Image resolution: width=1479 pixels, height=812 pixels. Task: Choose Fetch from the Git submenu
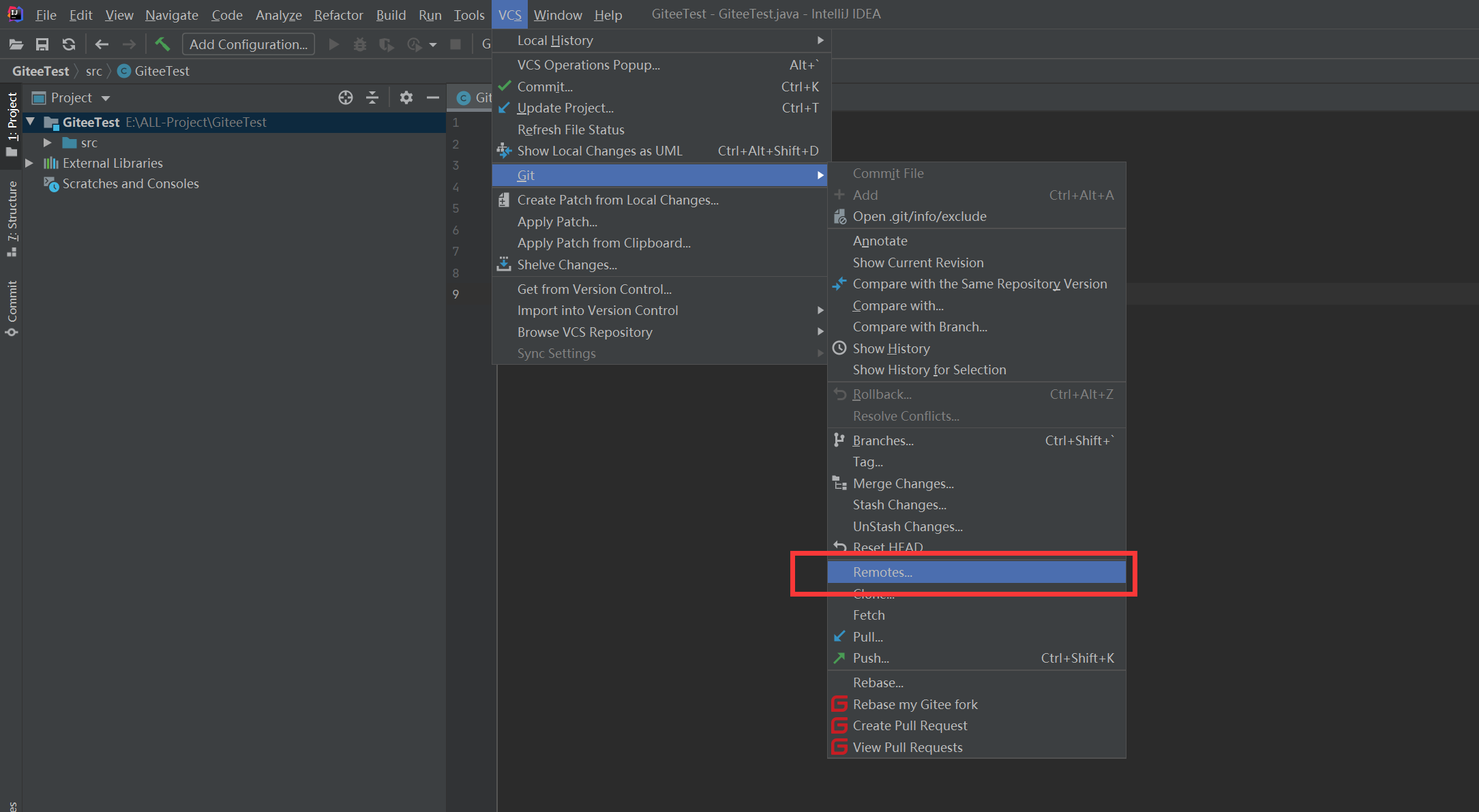976,615
